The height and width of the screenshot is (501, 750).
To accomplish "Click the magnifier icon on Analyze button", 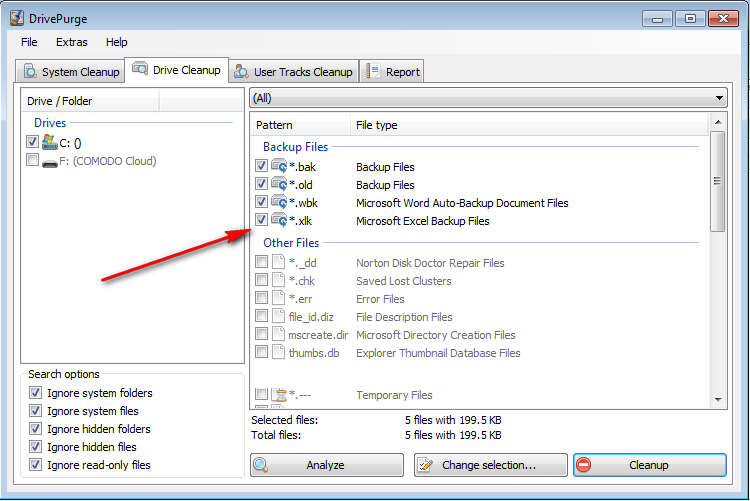I will point(261,465).
